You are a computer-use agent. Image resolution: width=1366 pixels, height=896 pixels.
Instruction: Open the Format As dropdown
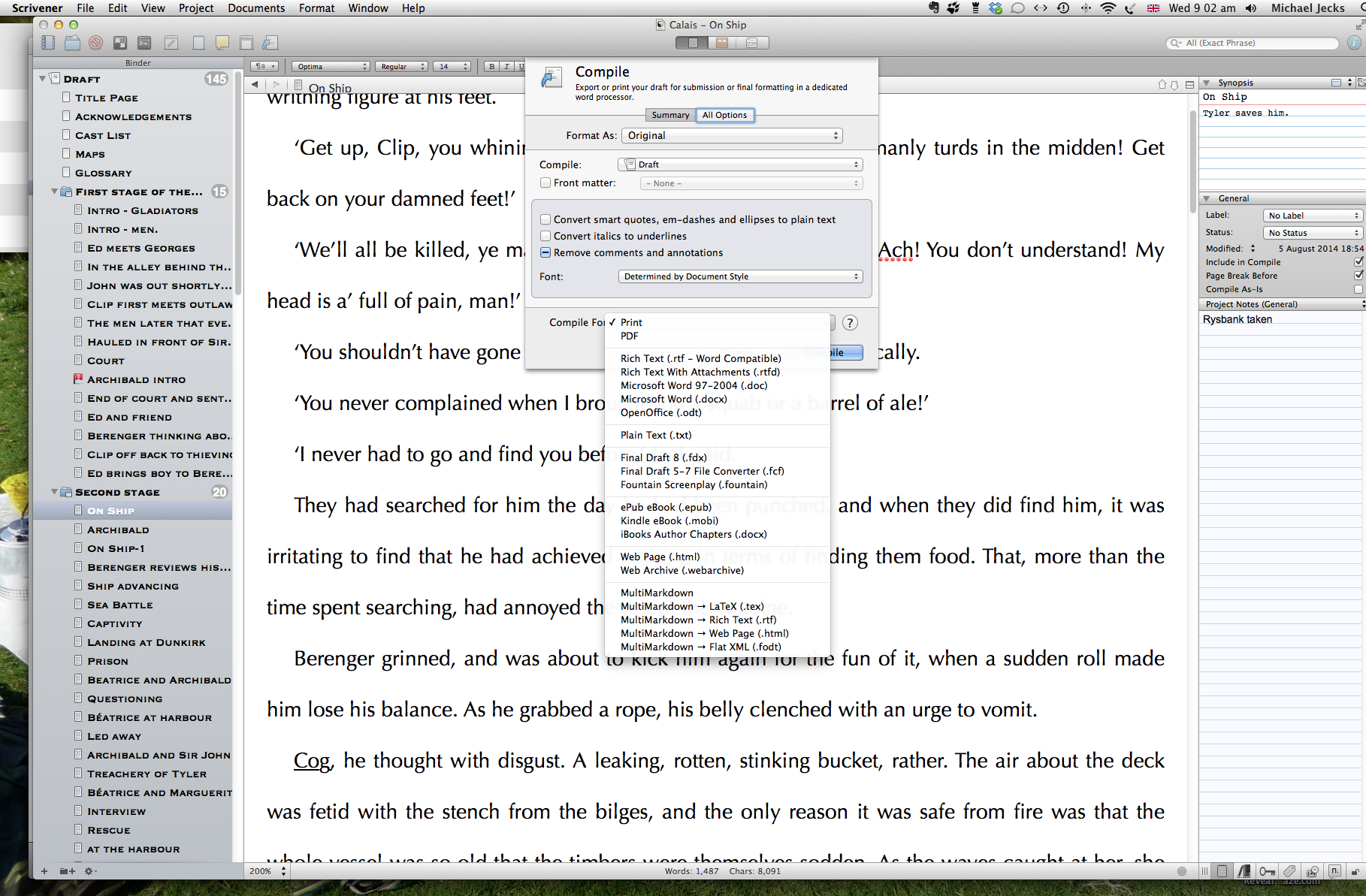coord(732,135)
